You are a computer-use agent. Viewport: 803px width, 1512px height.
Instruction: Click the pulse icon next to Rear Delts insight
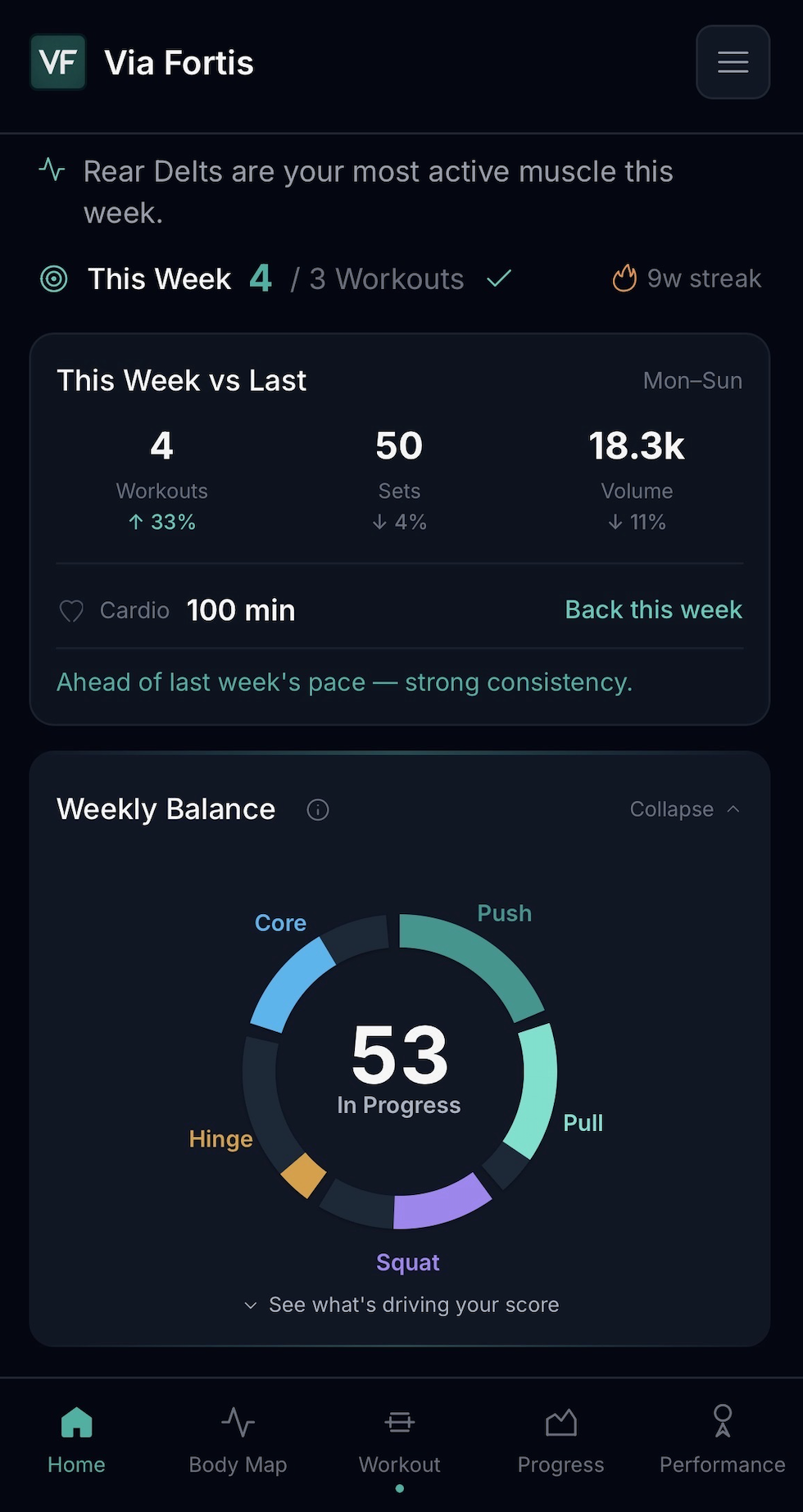(51, 170)
